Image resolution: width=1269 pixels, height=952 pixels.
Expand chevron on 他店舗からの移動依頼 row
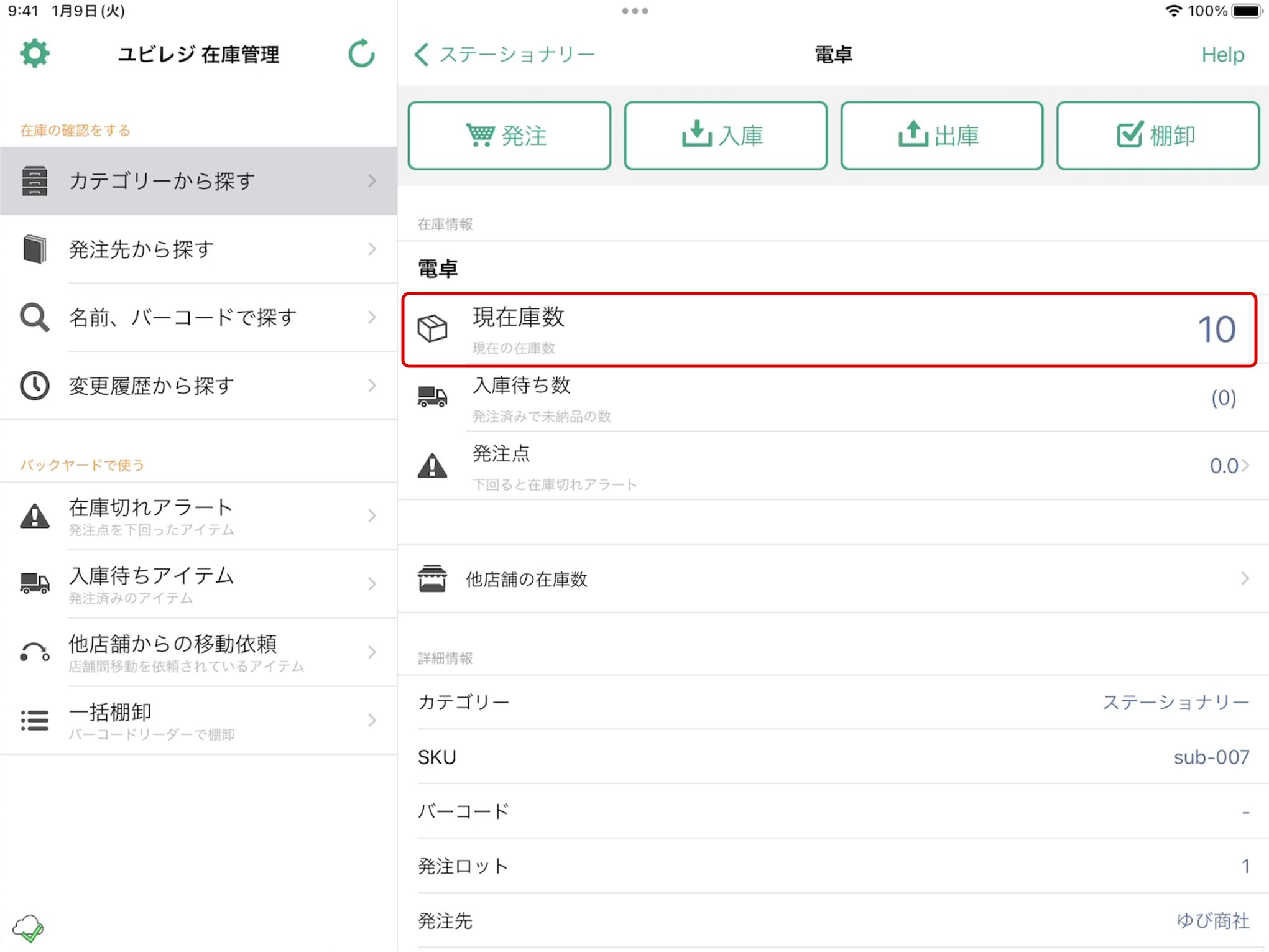(372, 652)
